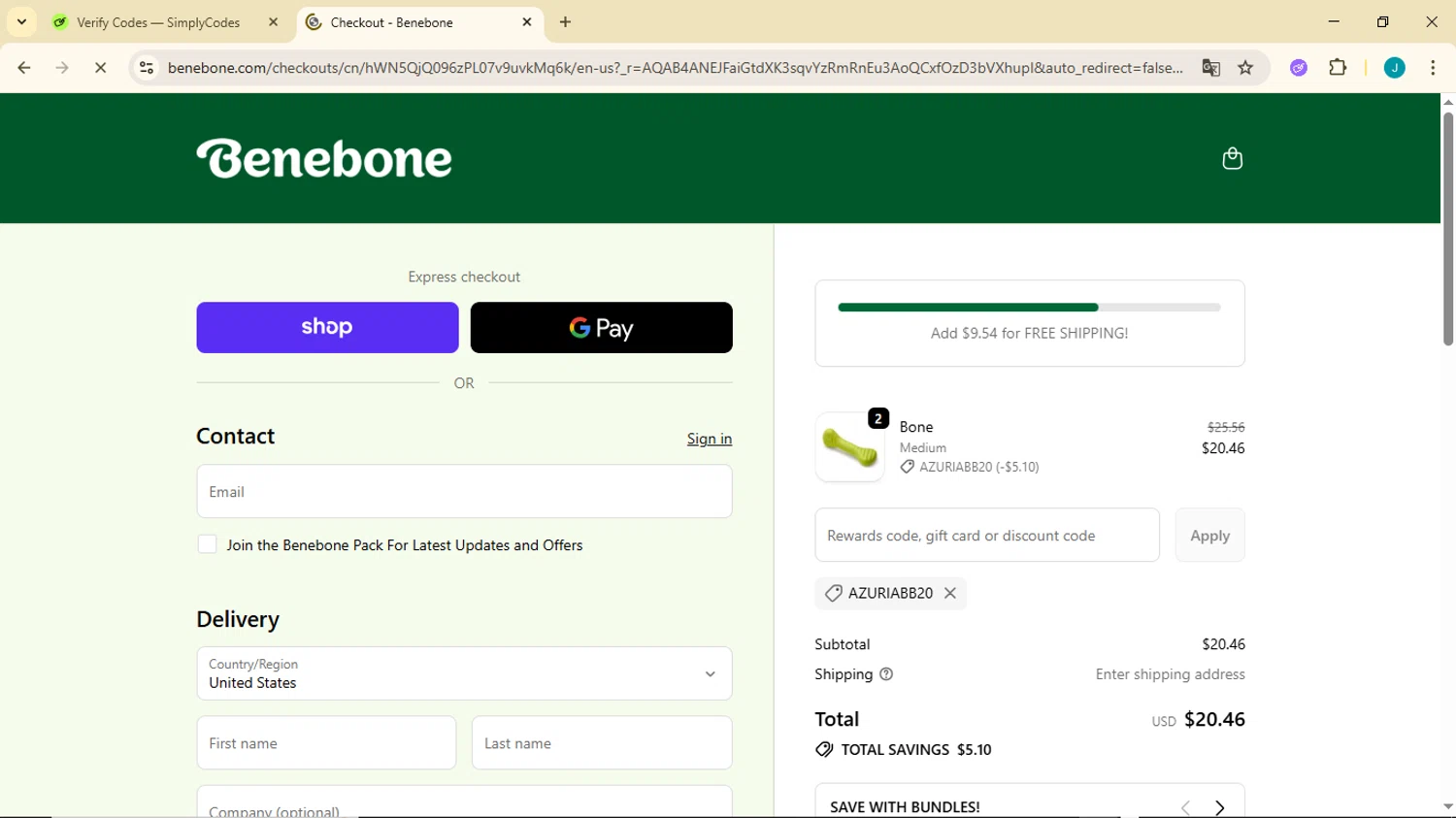
Task: Click the Sign in link
Action: 710,439
